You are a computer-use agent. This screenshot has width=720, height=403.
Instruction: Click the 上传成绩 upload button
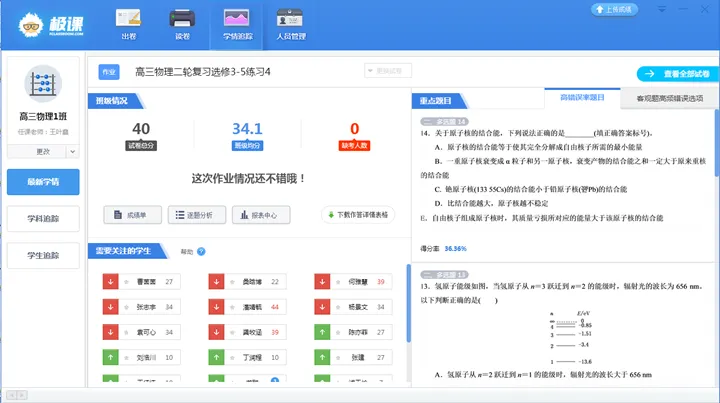tap(614, 10)
